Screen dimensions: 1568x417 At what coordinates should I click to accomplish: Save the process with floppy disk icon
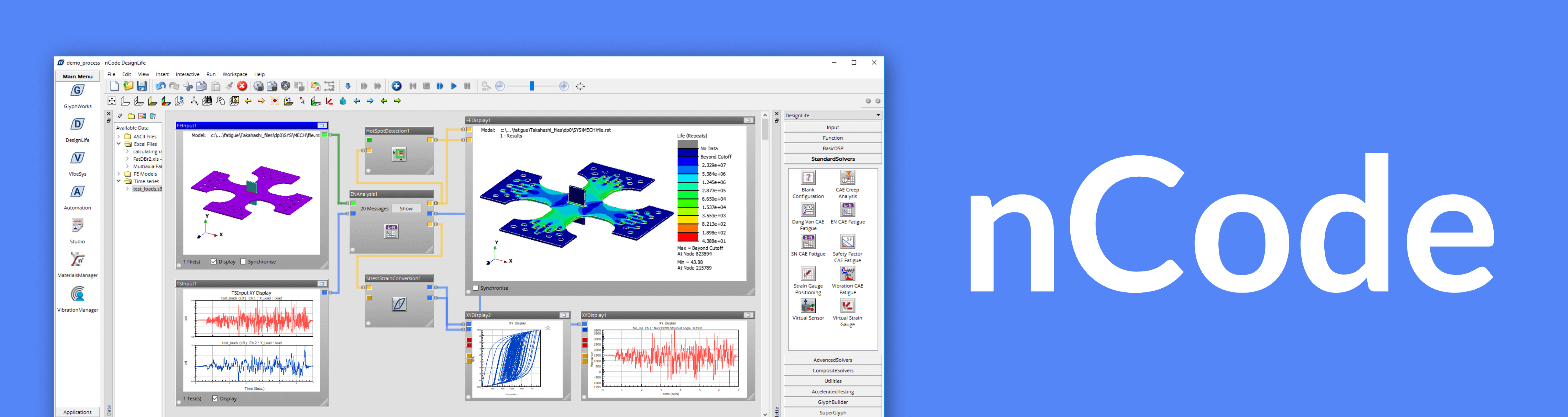142,86
